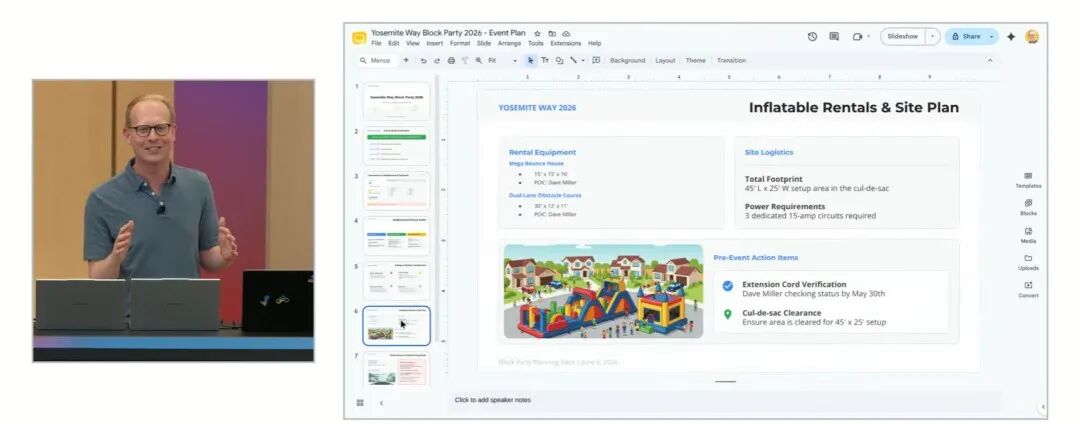Undo the last action
Image resolution: width=1080 pixels, height=424 pixels.
point(424,61)
